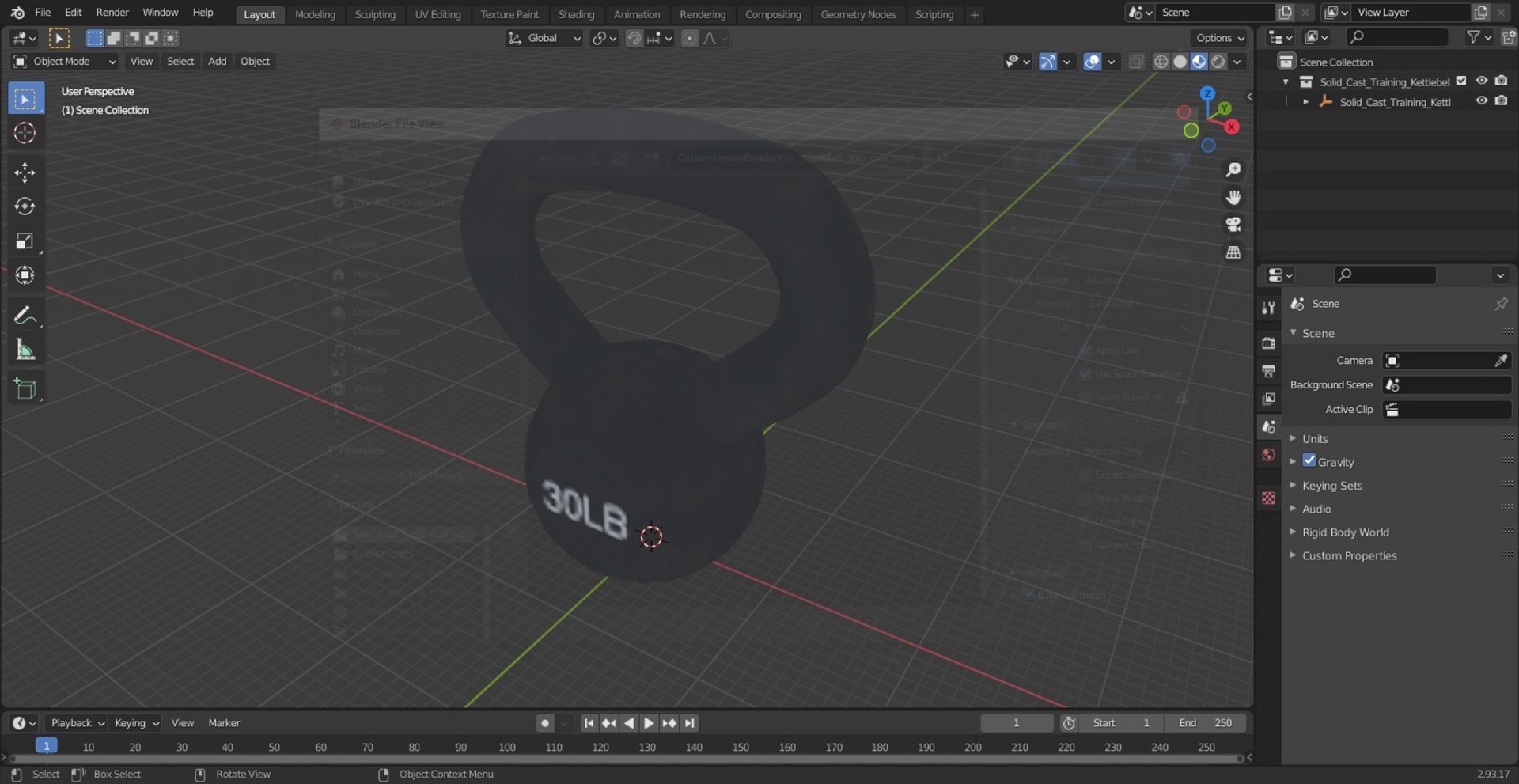Open the Texture properties tab

[1269, 498]
